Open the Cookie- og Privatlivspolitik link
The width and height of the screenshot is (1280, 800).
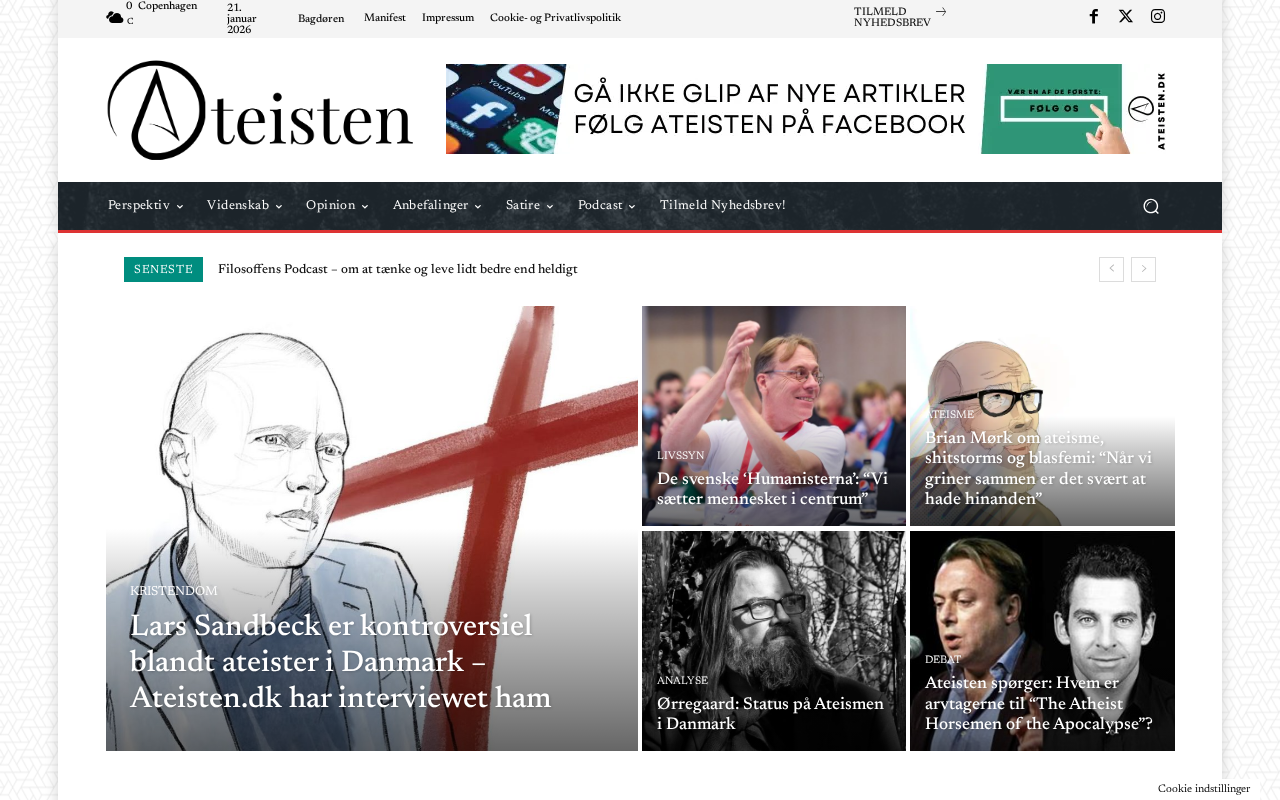(x=555, y=18)
